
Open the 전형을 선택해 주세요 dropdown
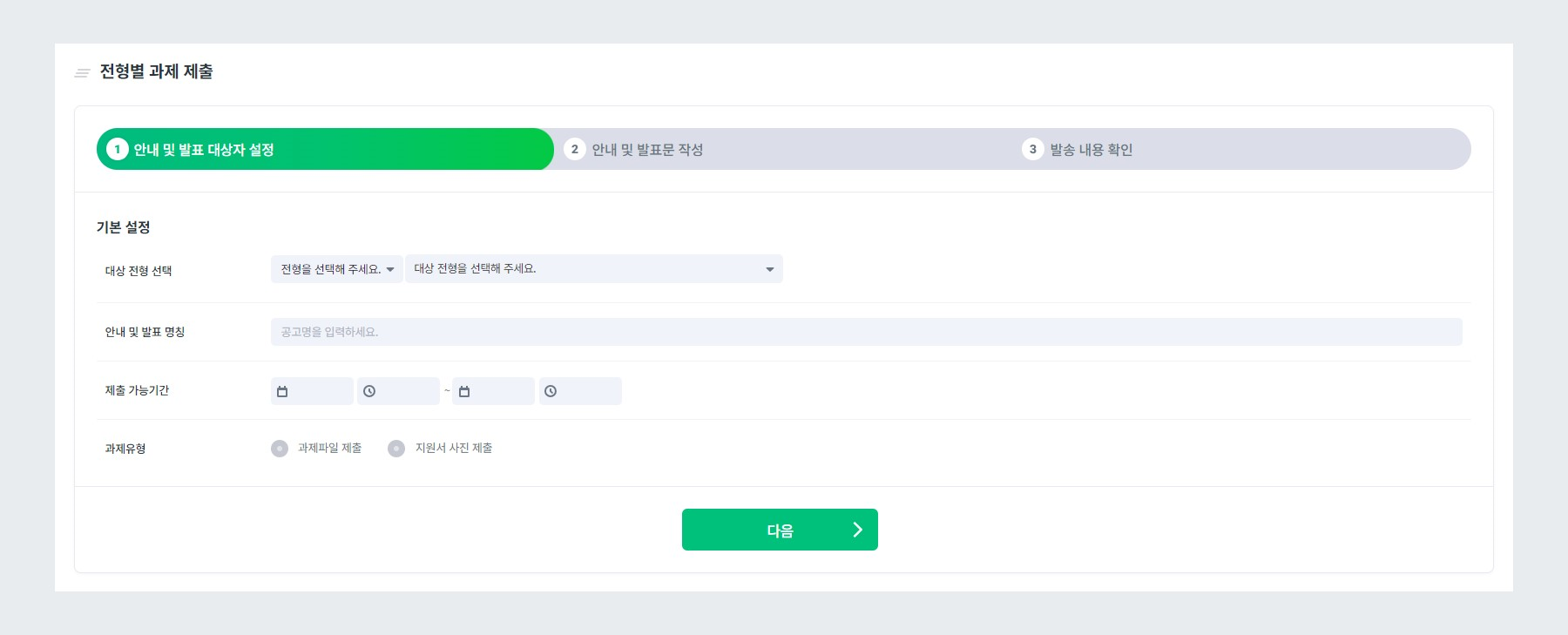336,268
